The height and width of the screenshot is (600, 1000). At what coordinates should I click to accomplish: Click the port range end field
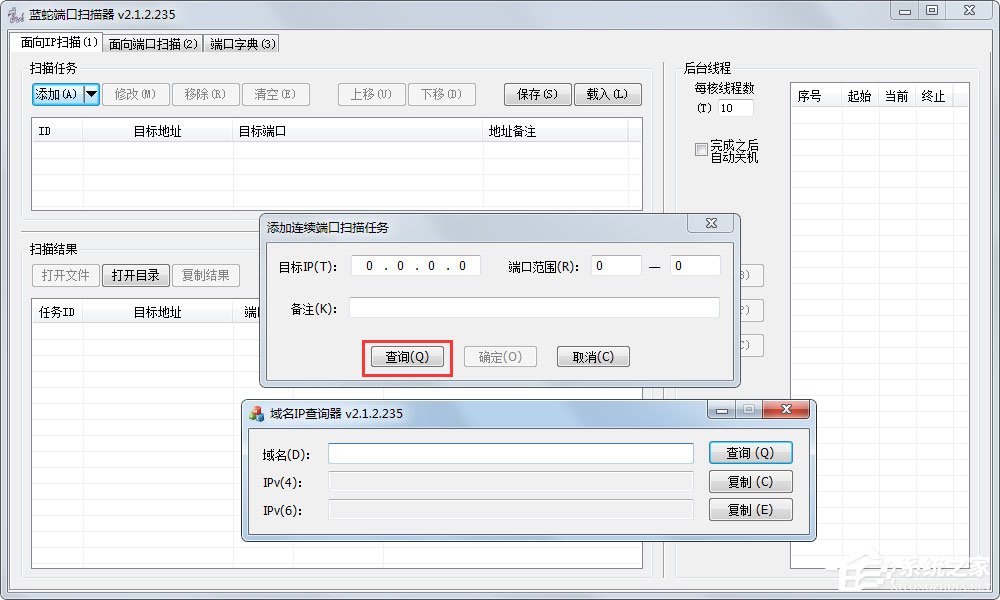click(695, 266)
